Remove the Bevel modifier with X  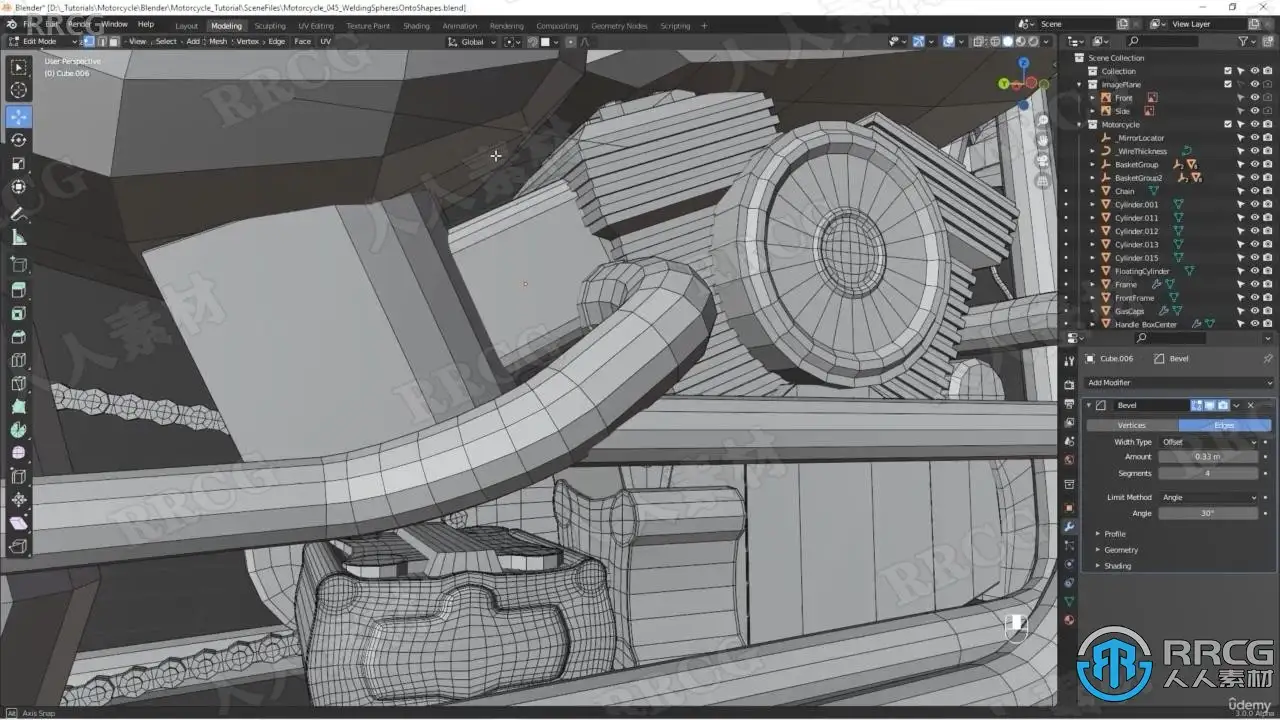[x=1251, y=405]
